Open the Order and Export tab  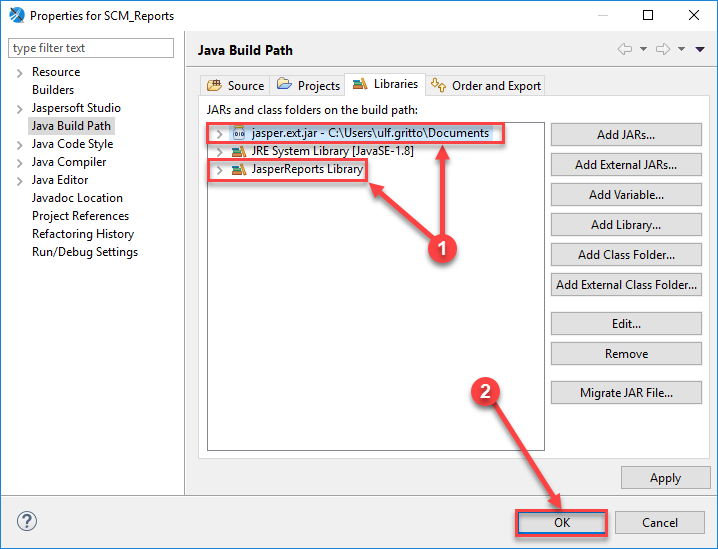486,86
